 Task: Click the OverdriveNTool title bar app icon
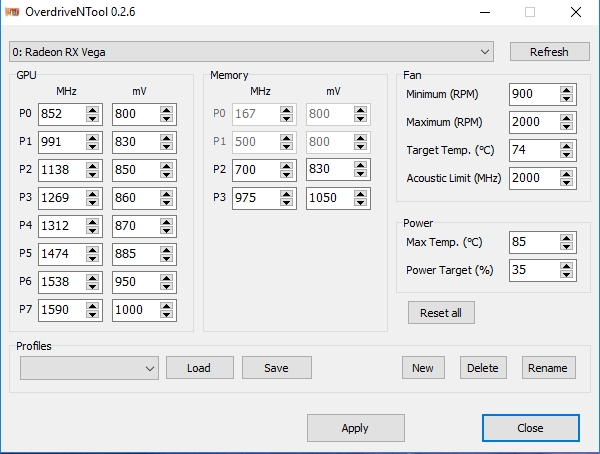[x=12, y=12]
